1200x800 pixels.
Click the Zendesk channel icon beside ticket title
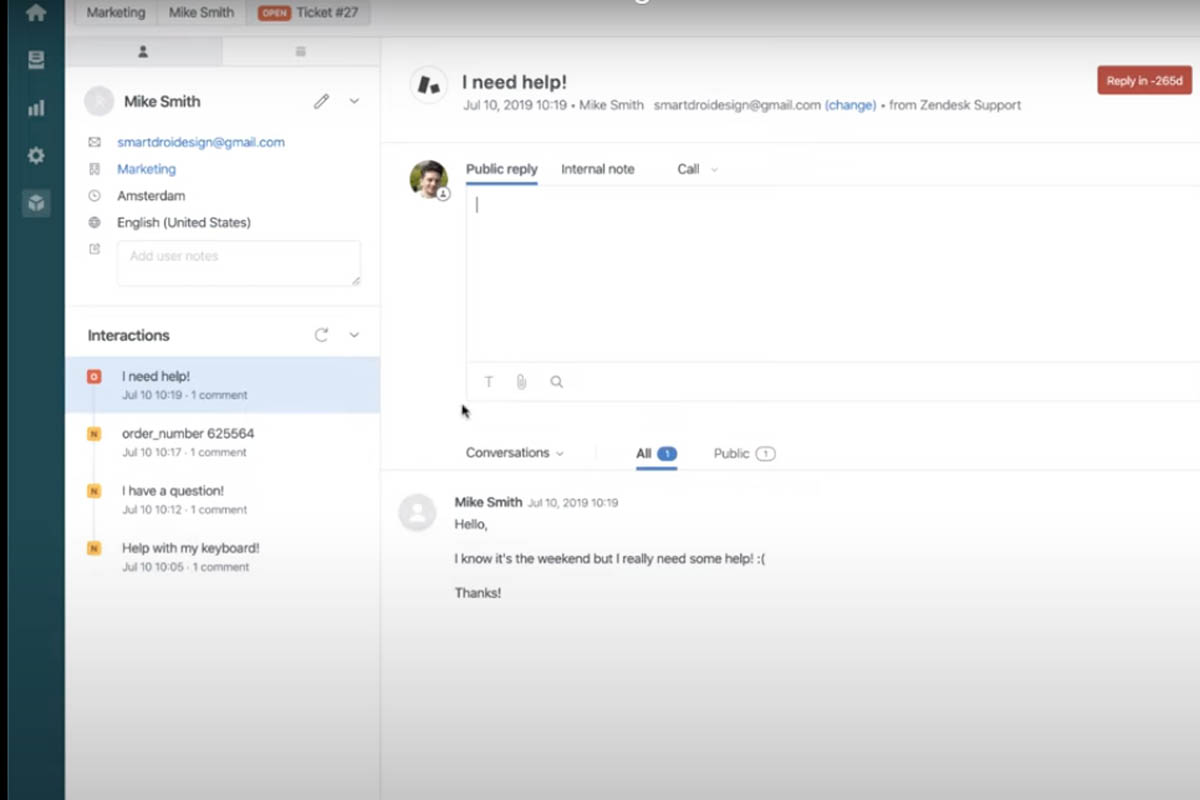[428, 85]
